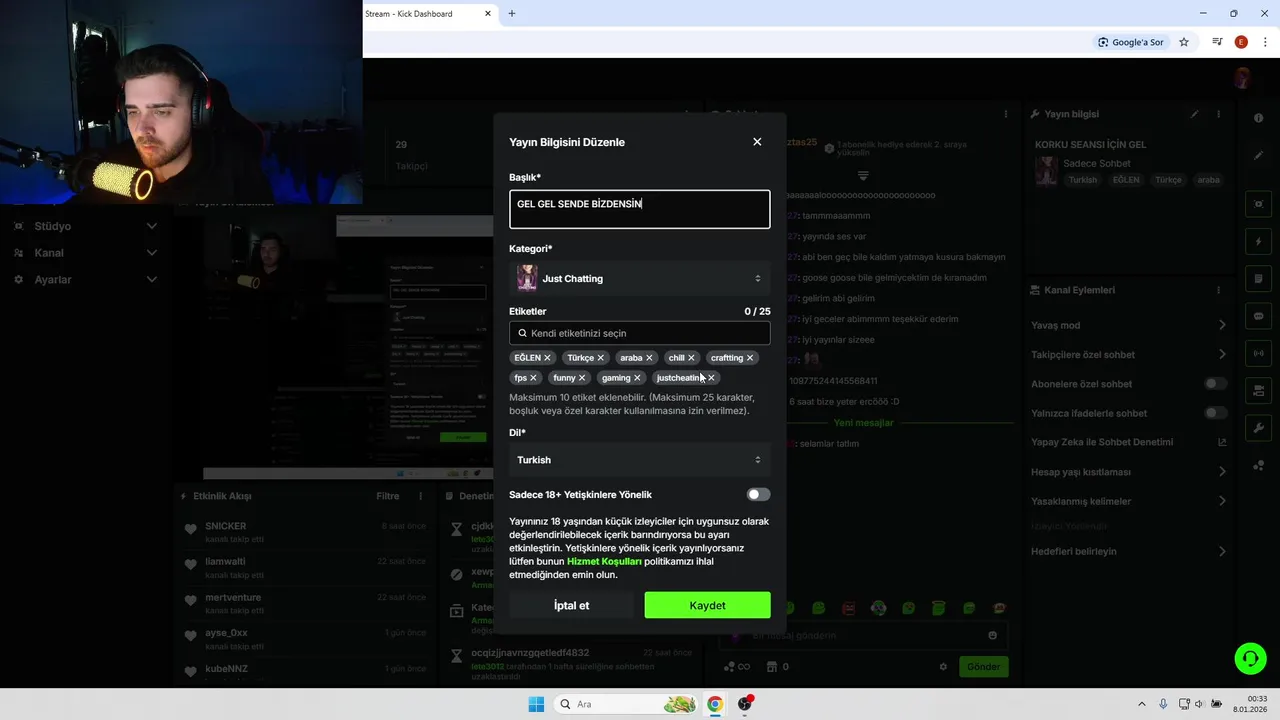Open the Etkinlik Akışı three-dot menu
Image resolution: width=1280 pixels, height=720 pixels.
[420, 496]
